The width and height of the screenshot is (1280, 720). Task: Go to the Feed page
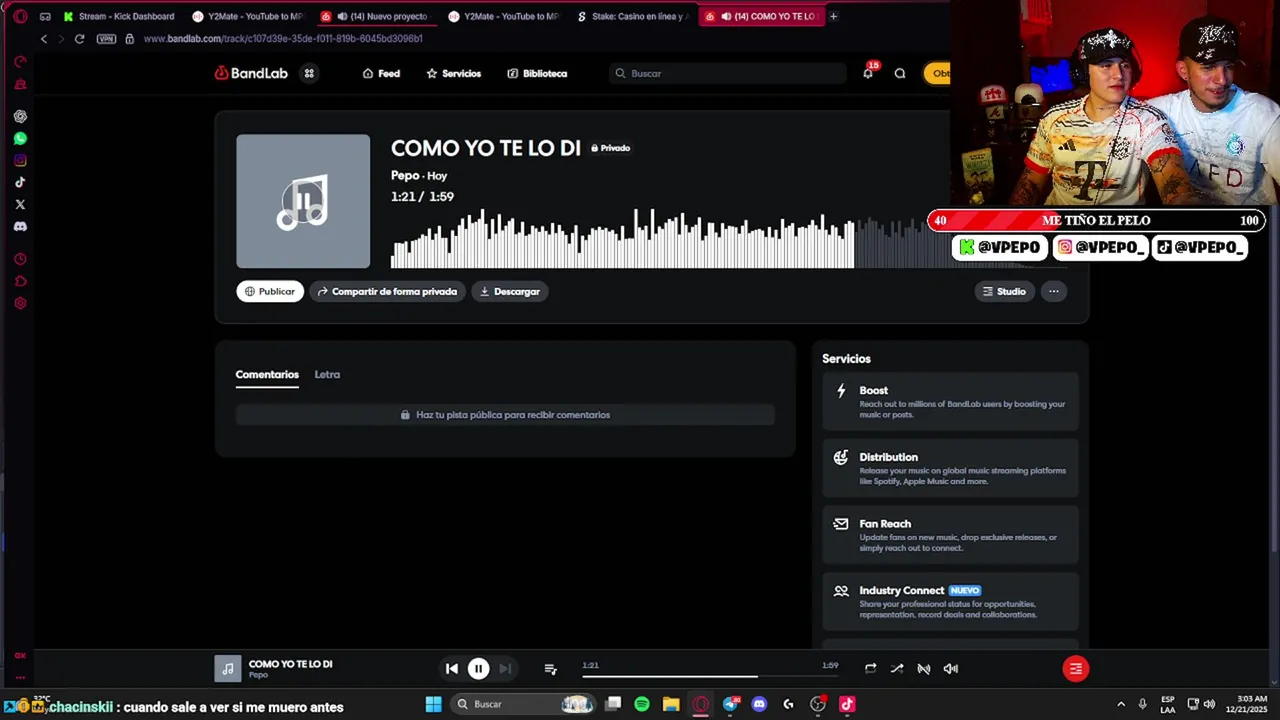tap(381, 73)
